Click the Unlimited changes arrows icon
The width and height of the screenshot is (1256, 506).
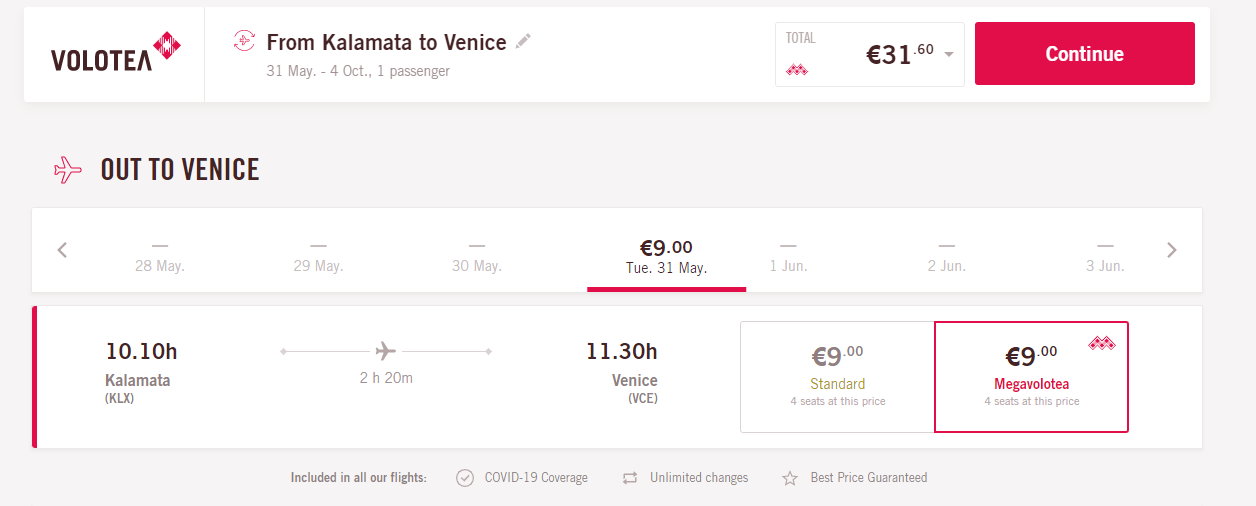pos(630,478)
